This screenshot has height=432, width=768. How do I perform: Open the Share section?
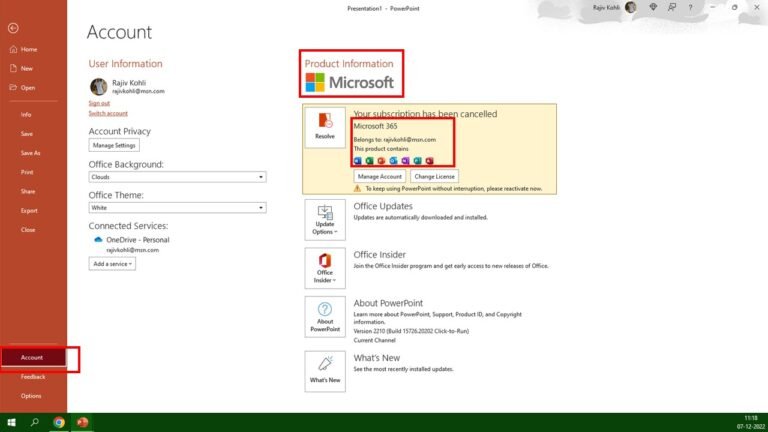pos(28,192)
